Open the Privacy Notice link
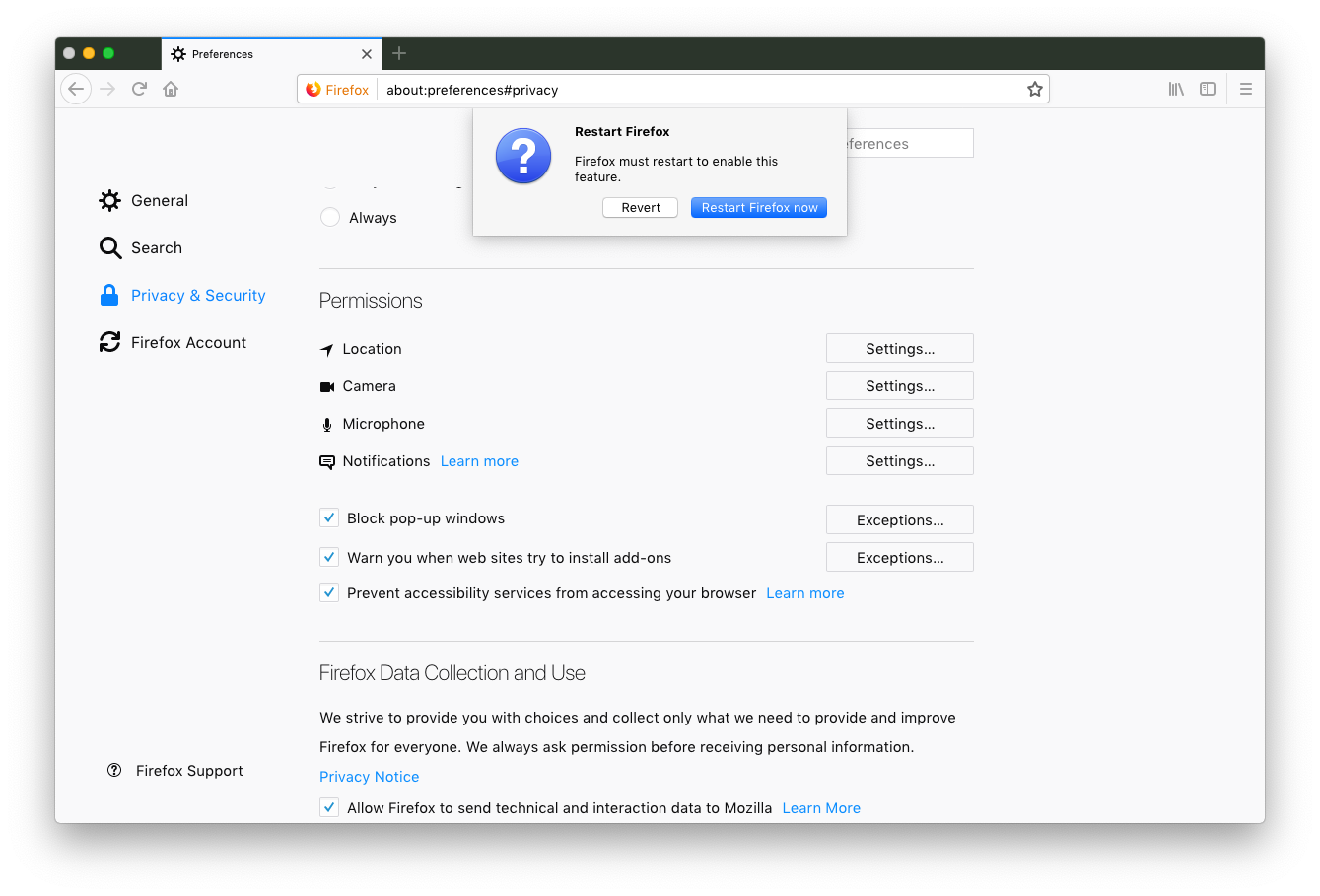 click(x=370, y=777)
